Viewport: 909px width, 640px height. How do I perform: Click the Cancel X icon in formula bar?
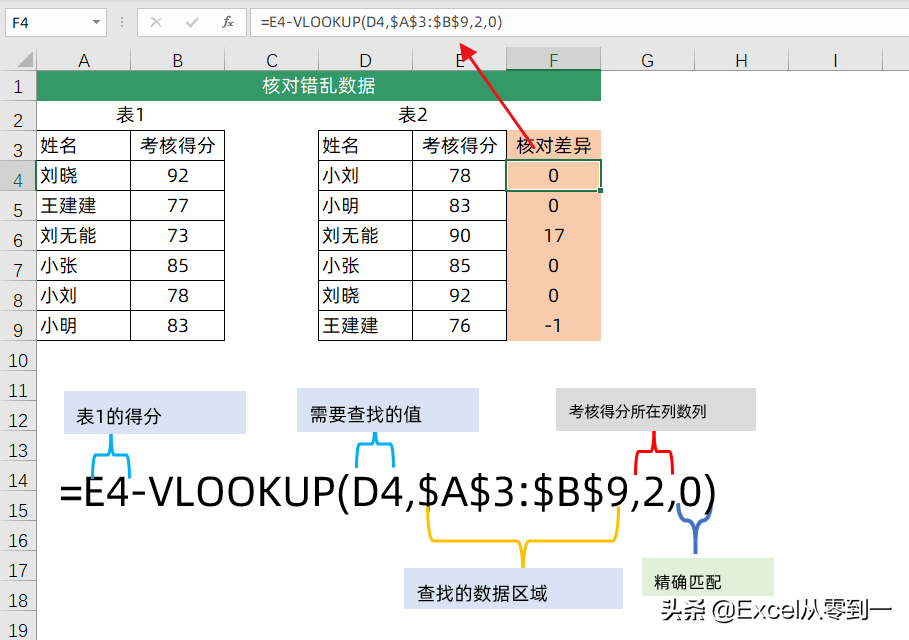tap(156, 21)
